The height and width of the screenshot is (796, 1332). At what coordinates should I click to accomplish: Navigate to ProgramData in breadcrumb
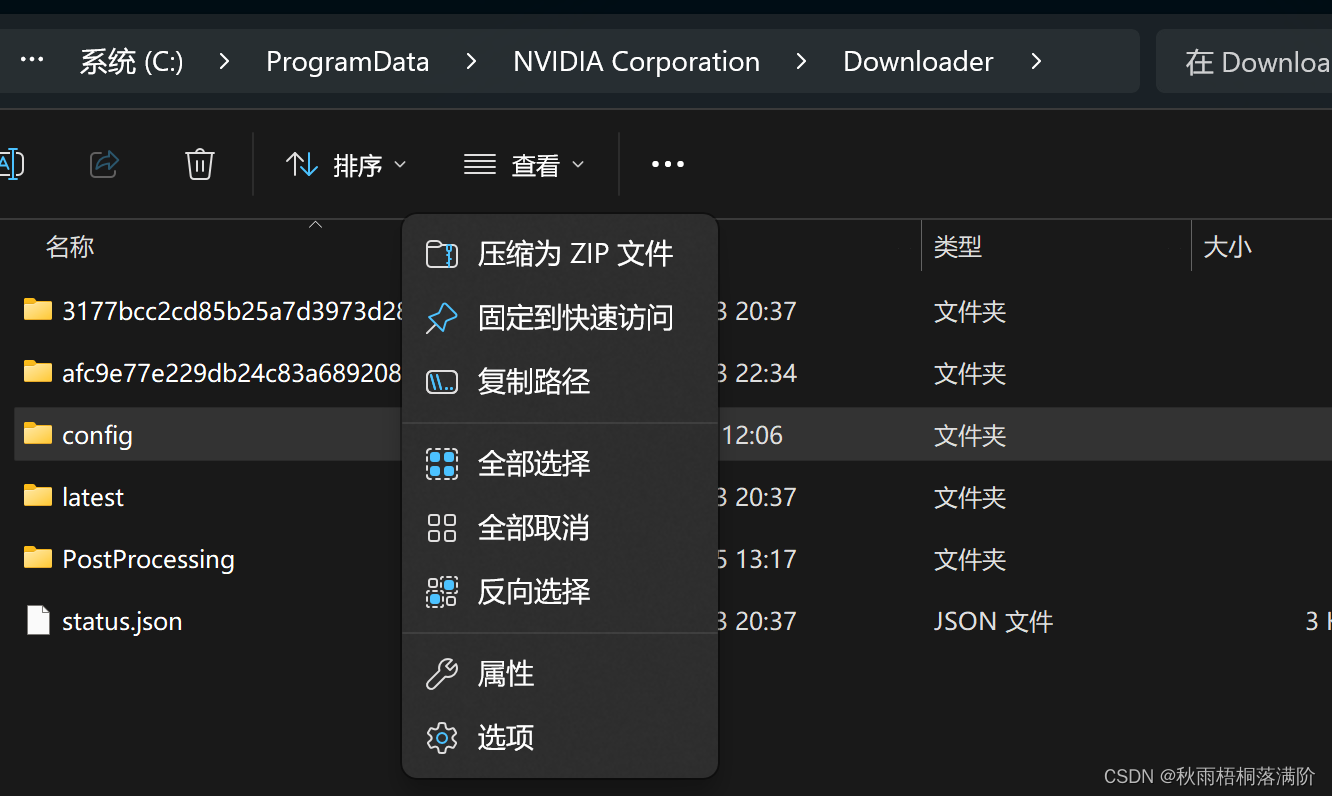(x=347, y=62)
